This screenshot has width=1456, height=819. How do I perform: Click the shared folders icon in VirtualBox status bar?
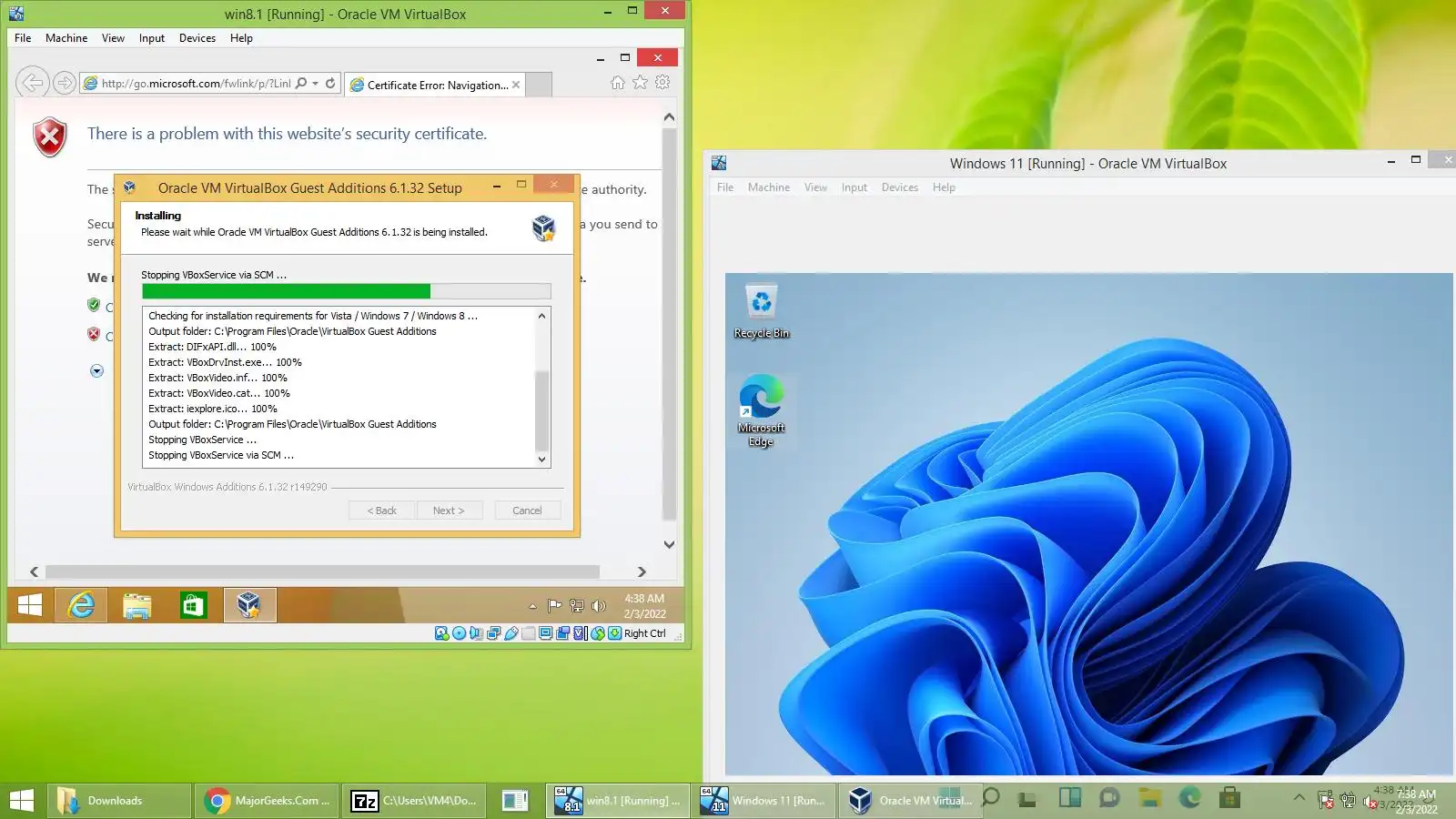pos(528,633)
